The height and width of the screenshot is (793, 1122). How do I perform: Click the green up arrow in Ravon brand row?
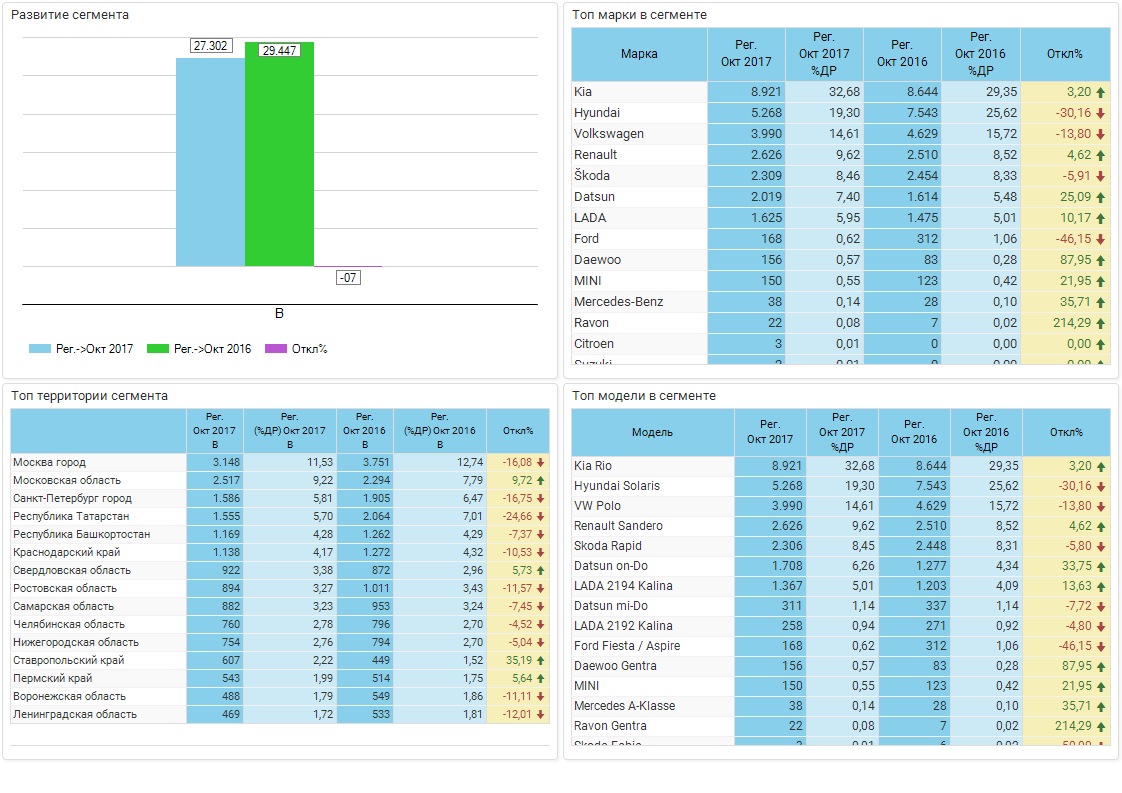(1101, 323)
